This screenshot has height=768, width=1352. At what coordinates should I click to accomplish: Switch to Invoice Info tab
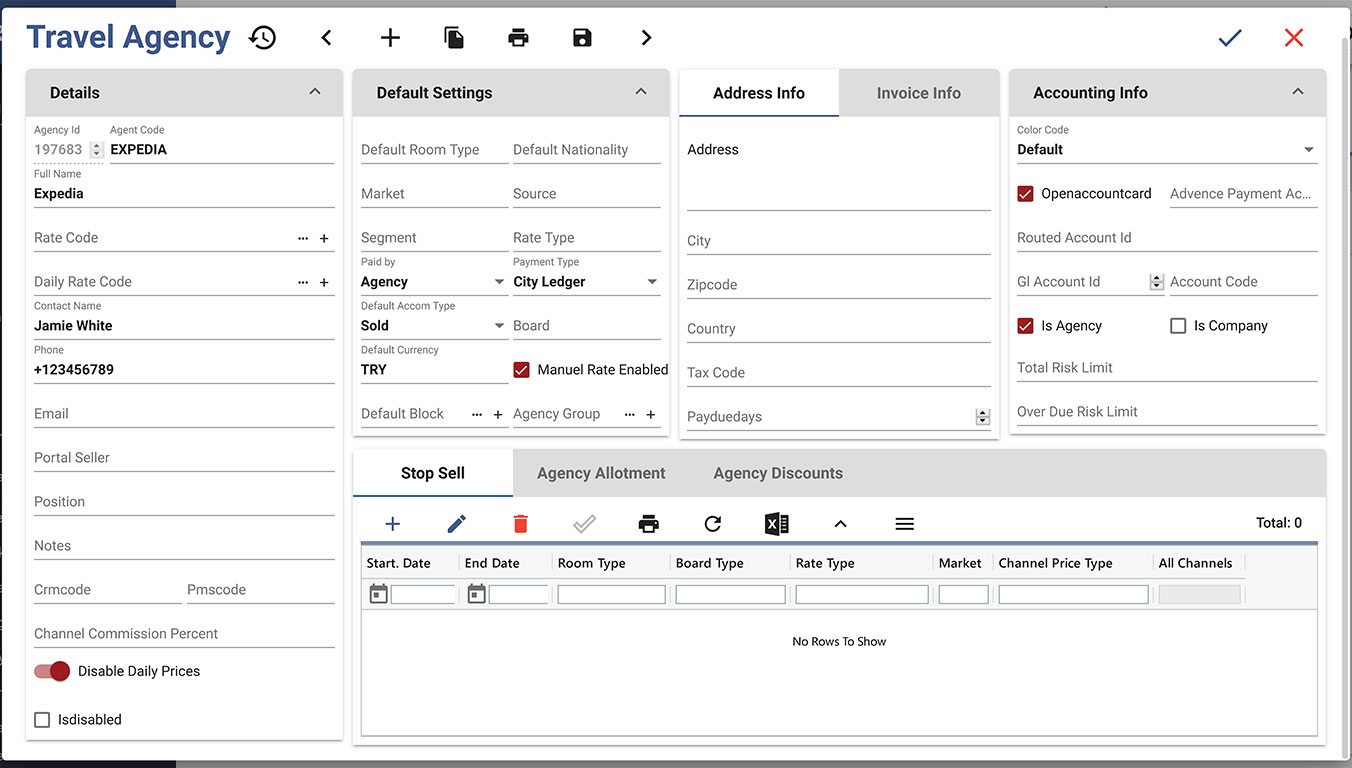click(919, 93)
